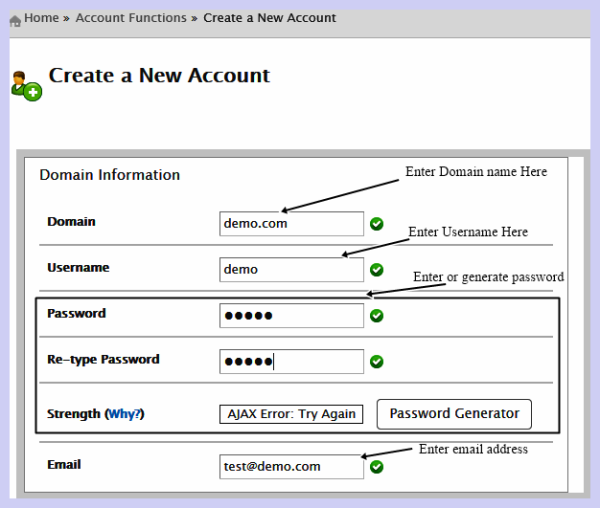Click the Domain Information section title

click(x=110, y=175)
